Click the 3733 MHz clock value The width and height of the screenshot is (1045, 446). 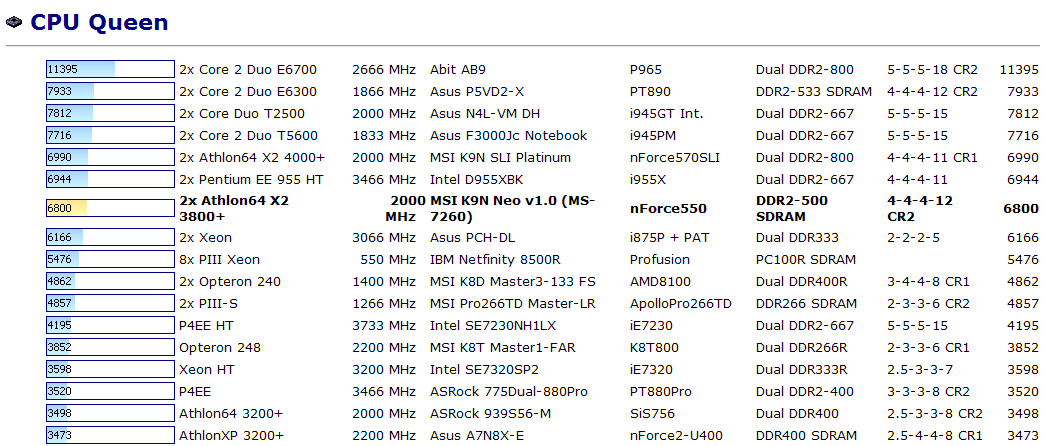(x=384, y=325)
